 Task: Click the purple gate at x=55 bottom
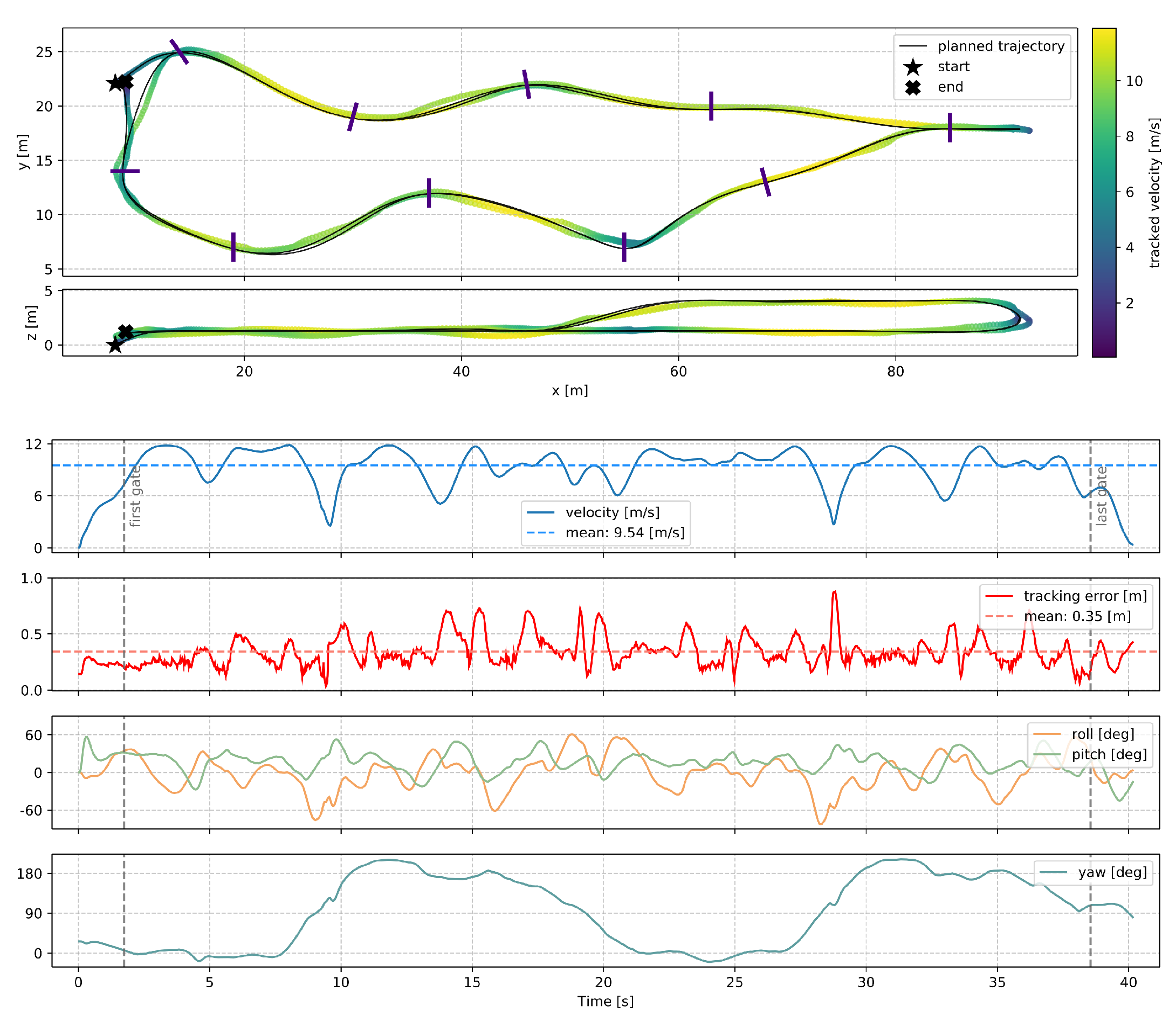point(624,247)
